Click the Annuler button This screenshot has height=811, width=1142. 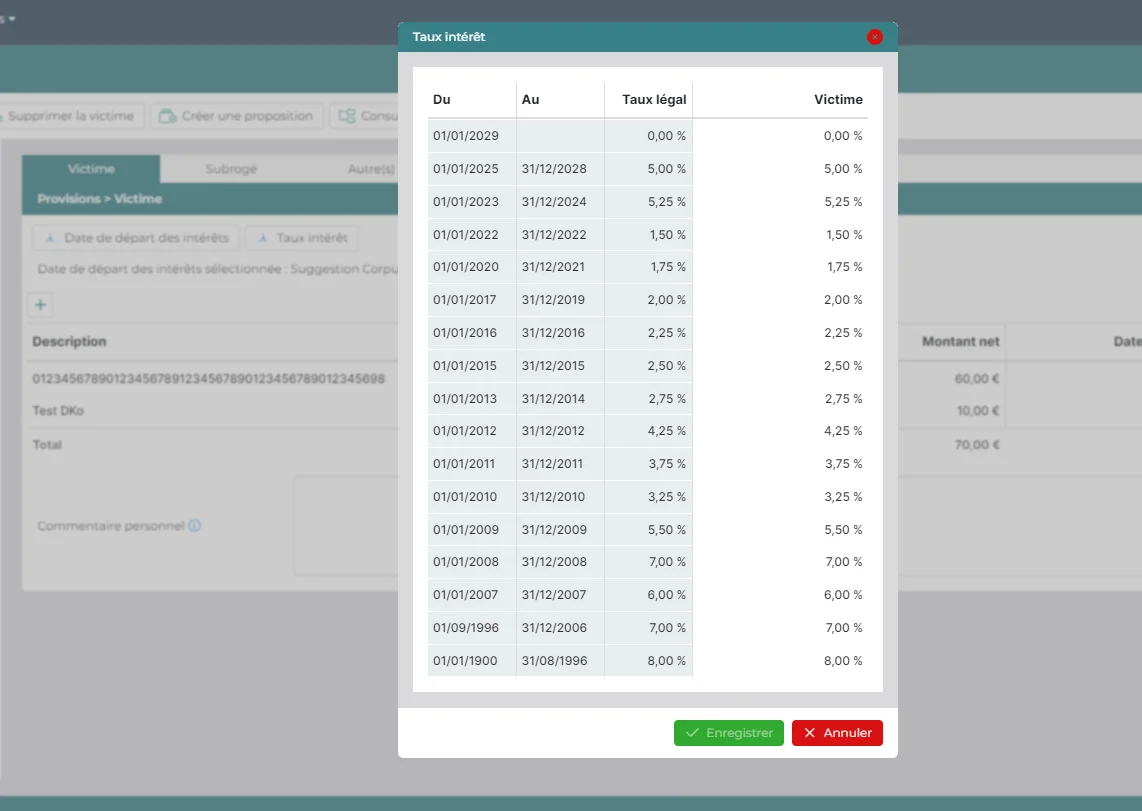click(x=837, y=733)
